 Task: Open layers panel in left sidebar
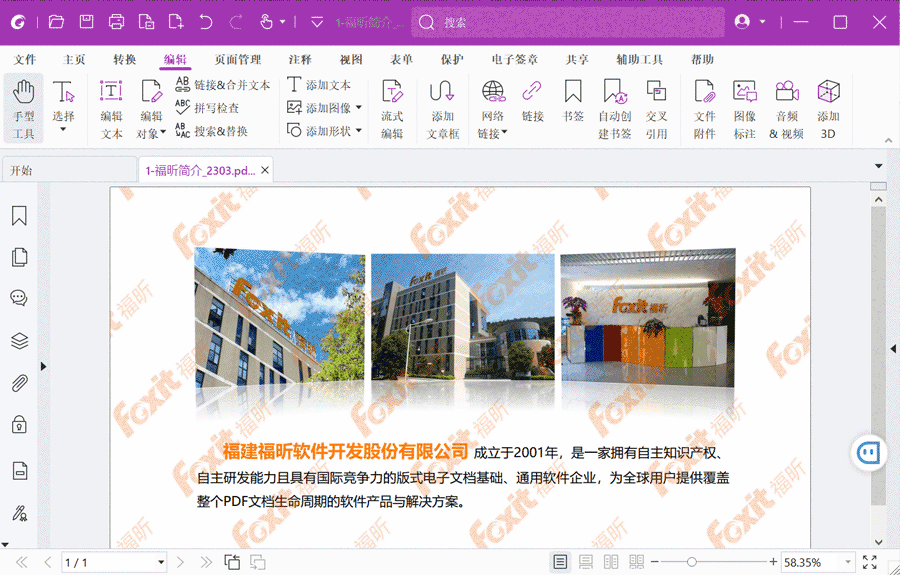(x=20, y=341)
